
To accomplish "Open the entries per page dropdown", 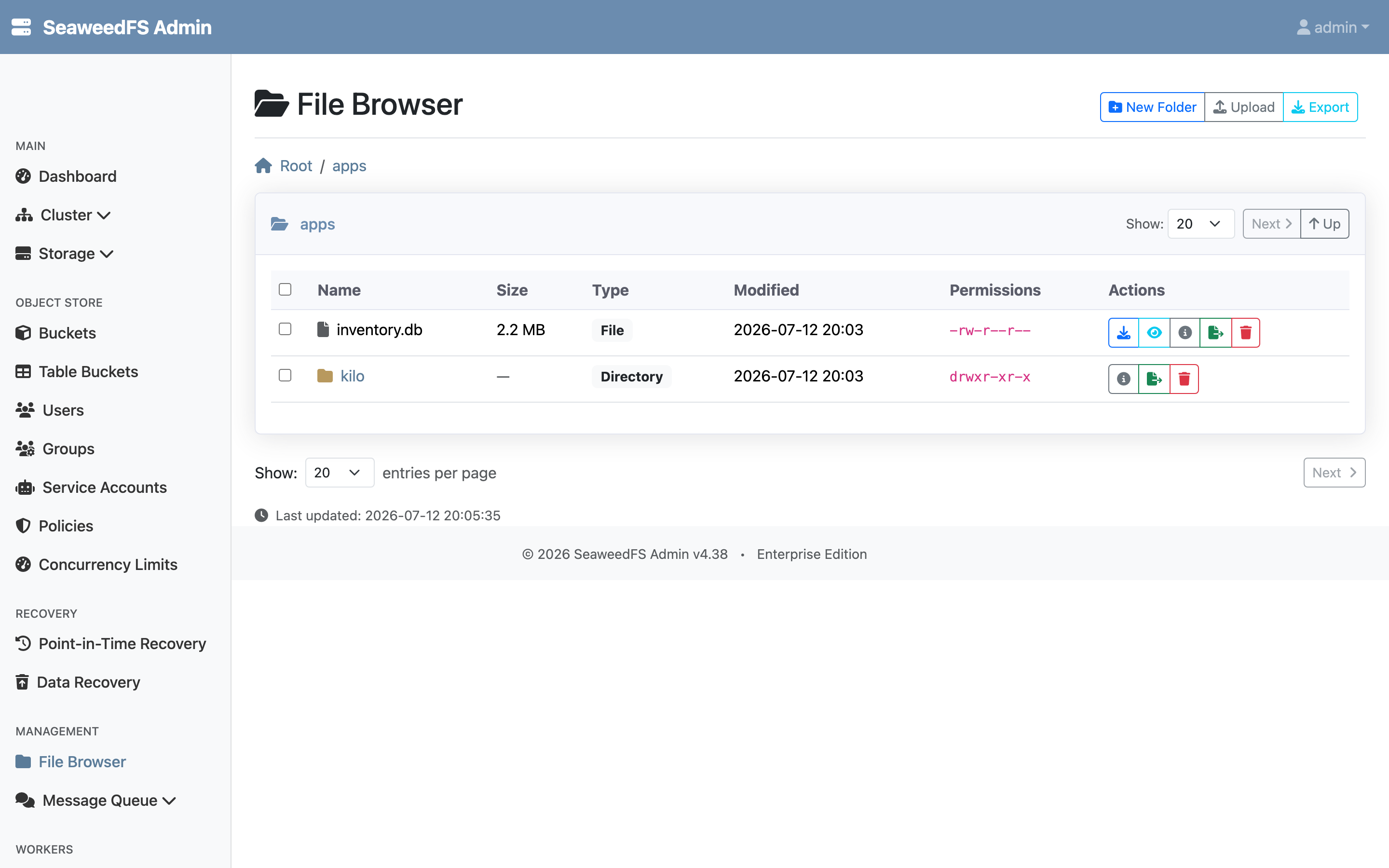I will 340,473.
